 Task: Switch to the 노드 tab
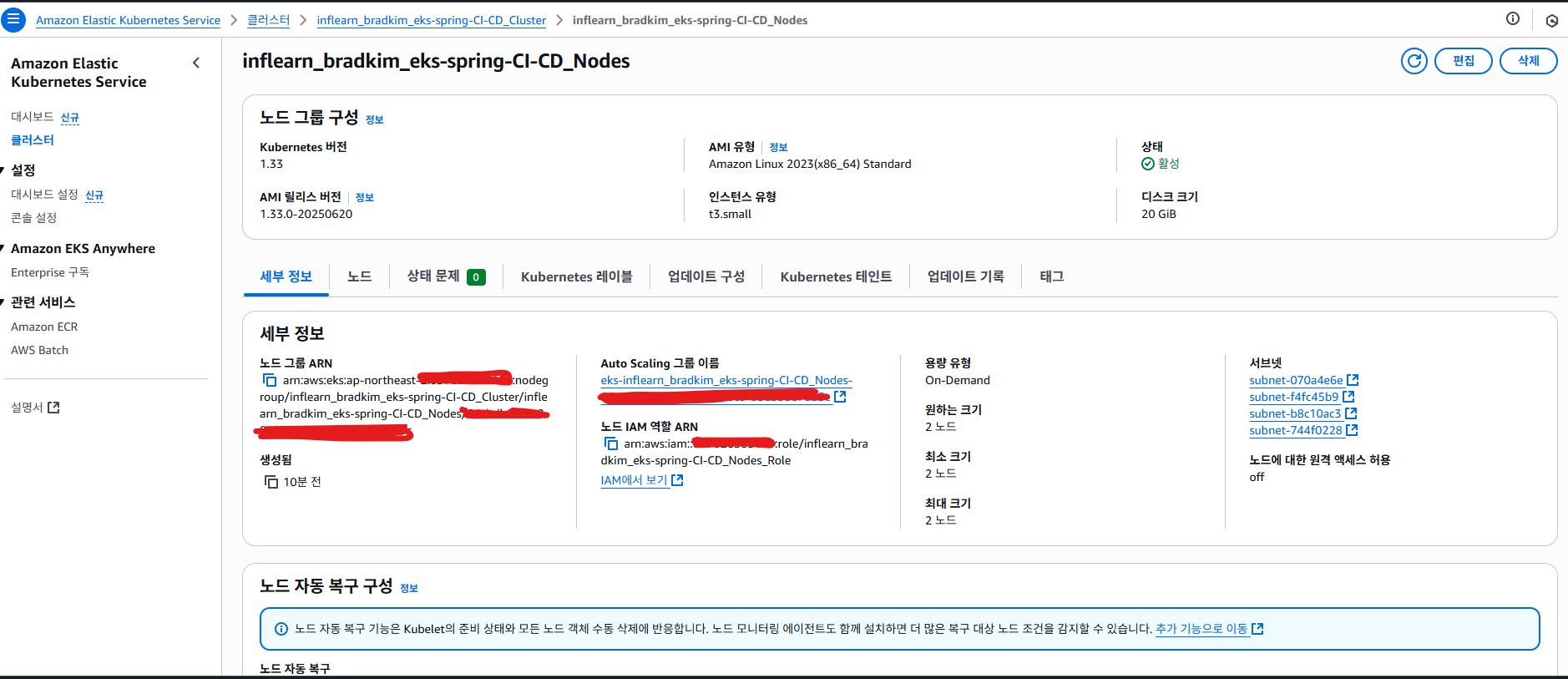[359, 276]
